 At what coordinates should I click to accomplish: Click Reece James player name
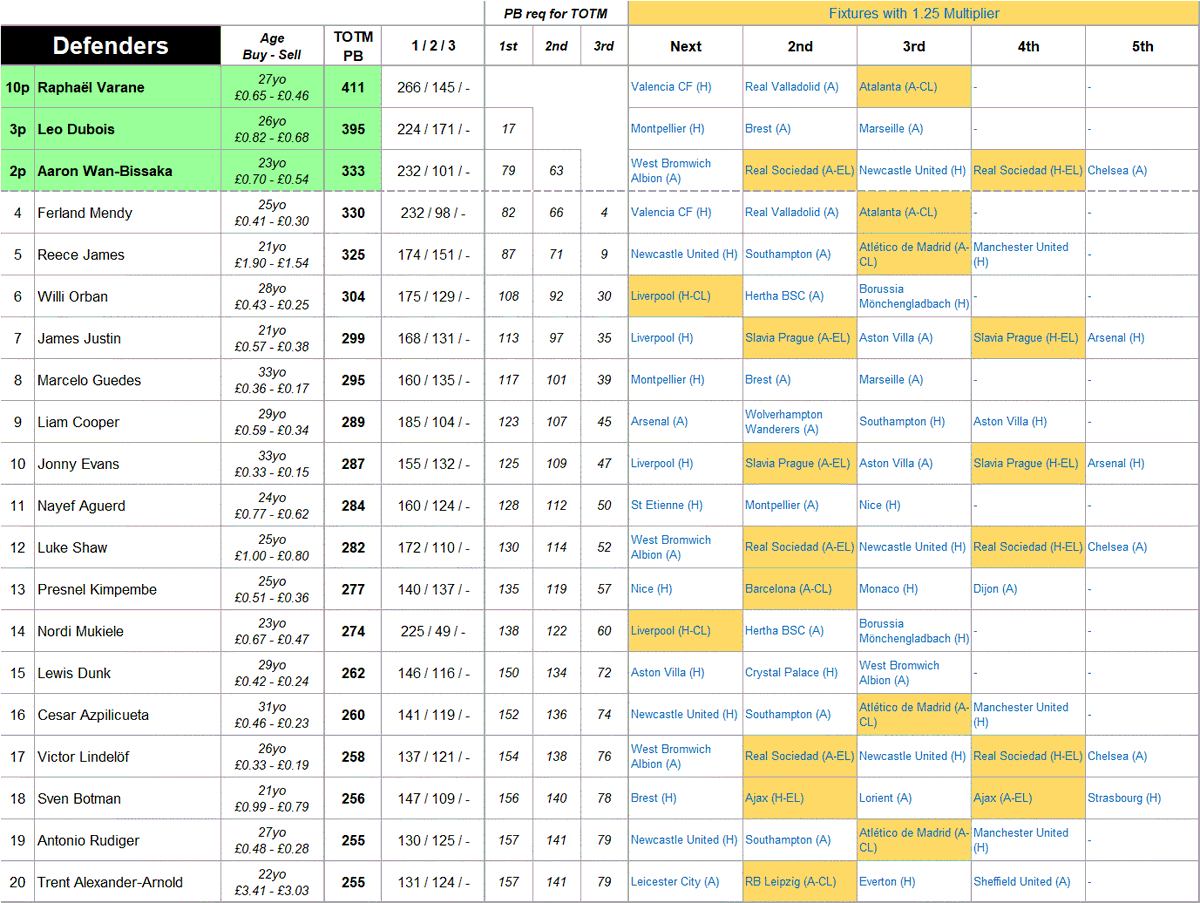[x=81, y=255]
